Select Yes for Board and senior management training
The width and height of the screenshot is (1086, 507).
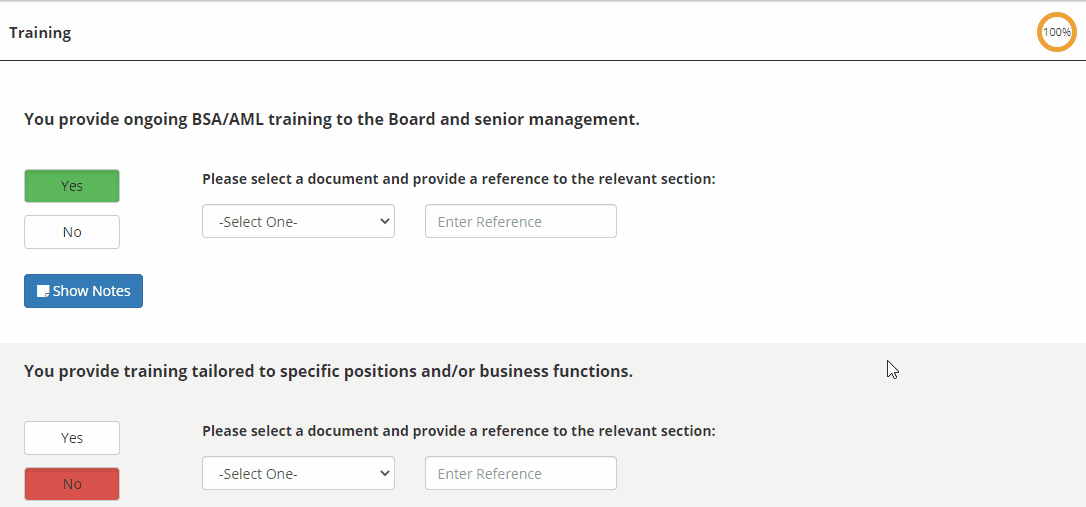click(72, 186)
